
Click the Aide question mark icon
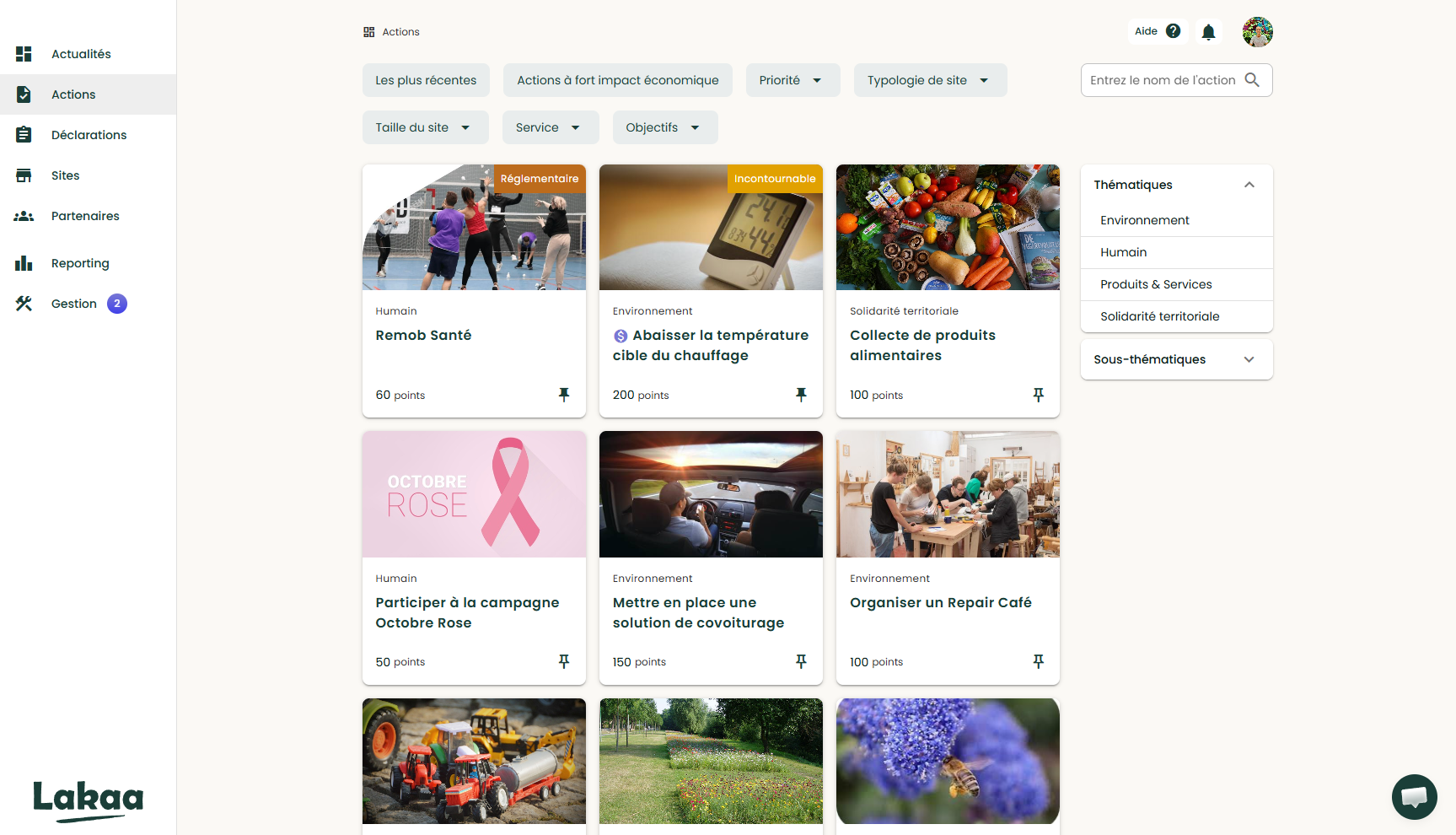(1173, 31)
